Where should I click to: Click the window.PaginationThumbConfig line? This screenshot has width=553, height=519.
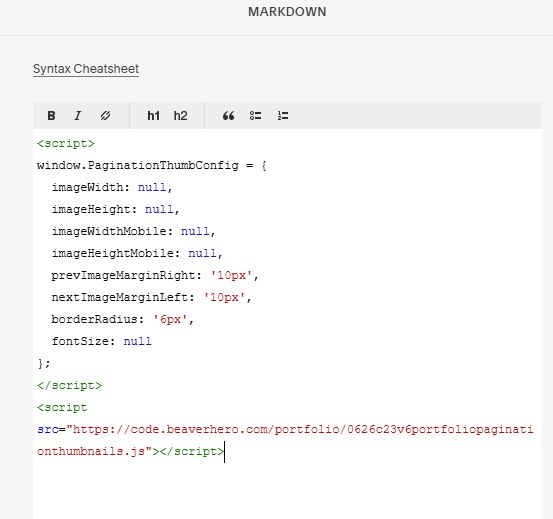click(152, 166)
